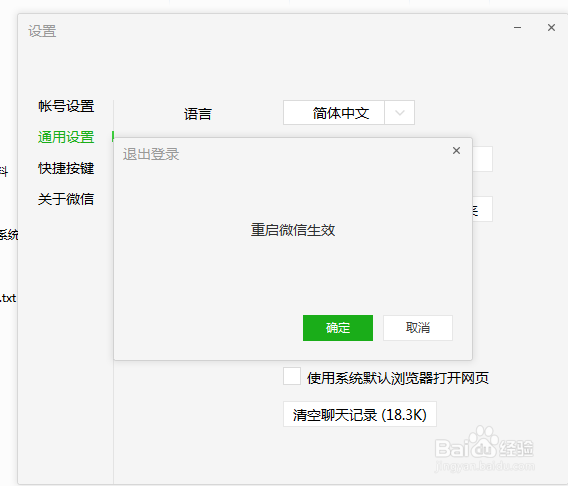Viewport: 568px width, 486px height.
Task: Enable 使用系统默认浏览器打开网页 checkbox
Action: click(292, 376)
